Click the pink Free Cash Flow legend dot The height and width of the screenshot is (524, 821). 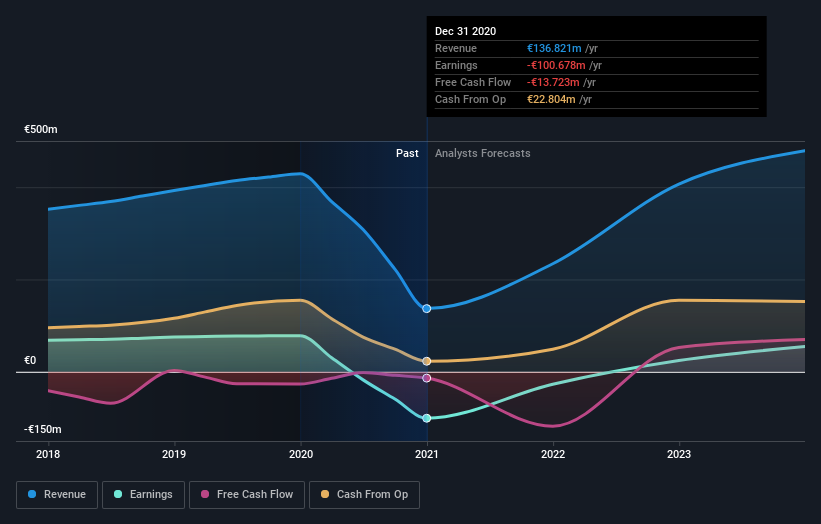(x=205, y=494)
